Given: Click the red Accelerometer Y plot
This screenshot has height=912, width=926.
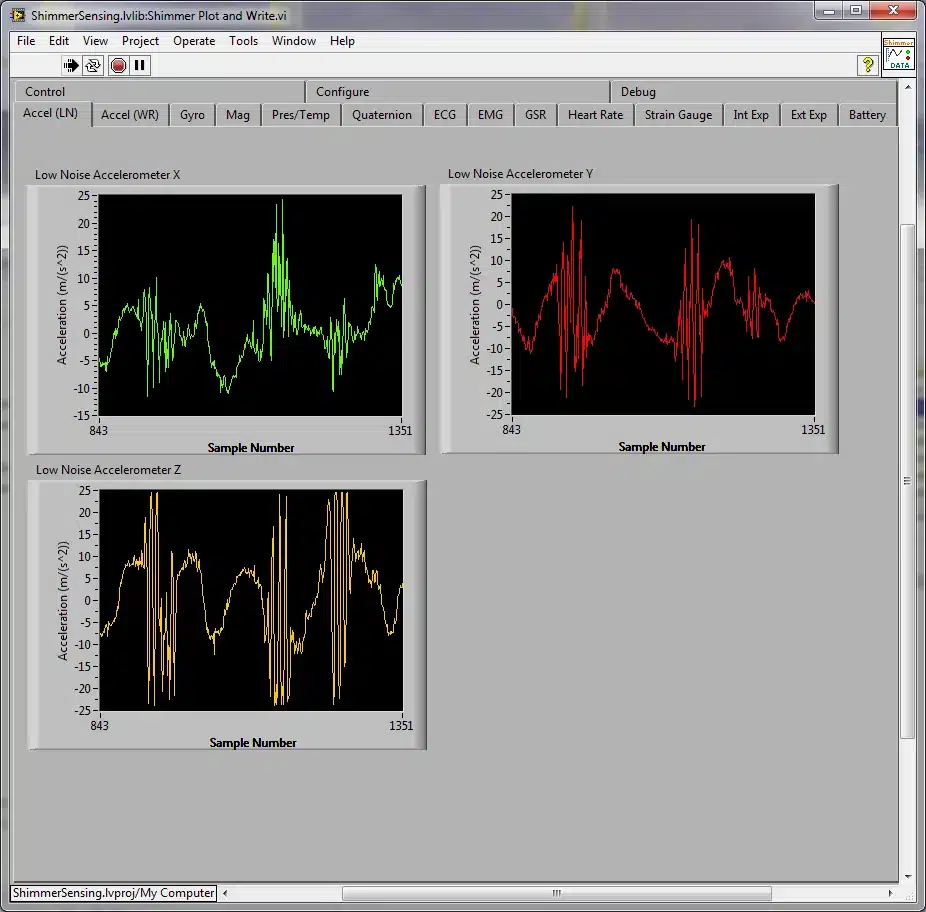Looking at the screenshot, I should [663, 304].
